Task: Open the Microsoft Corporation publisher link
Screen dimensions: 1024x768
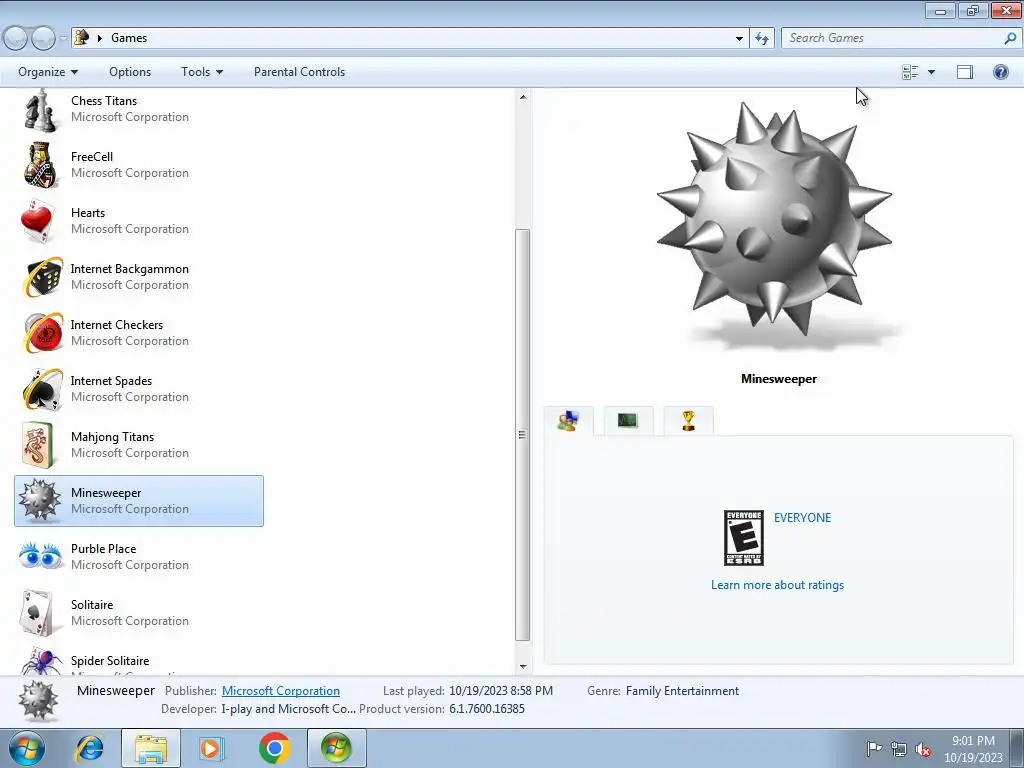Action: (281, 691)
